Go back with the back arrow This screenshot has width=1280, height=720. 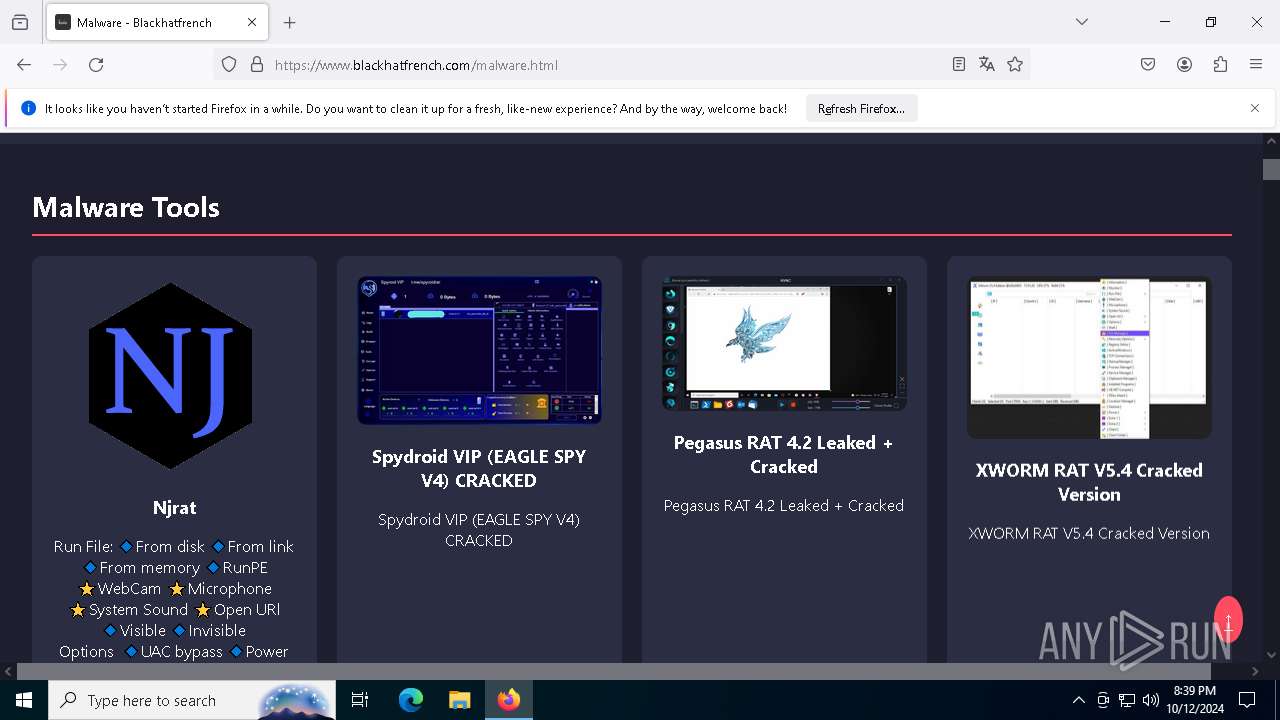[24, 65]
